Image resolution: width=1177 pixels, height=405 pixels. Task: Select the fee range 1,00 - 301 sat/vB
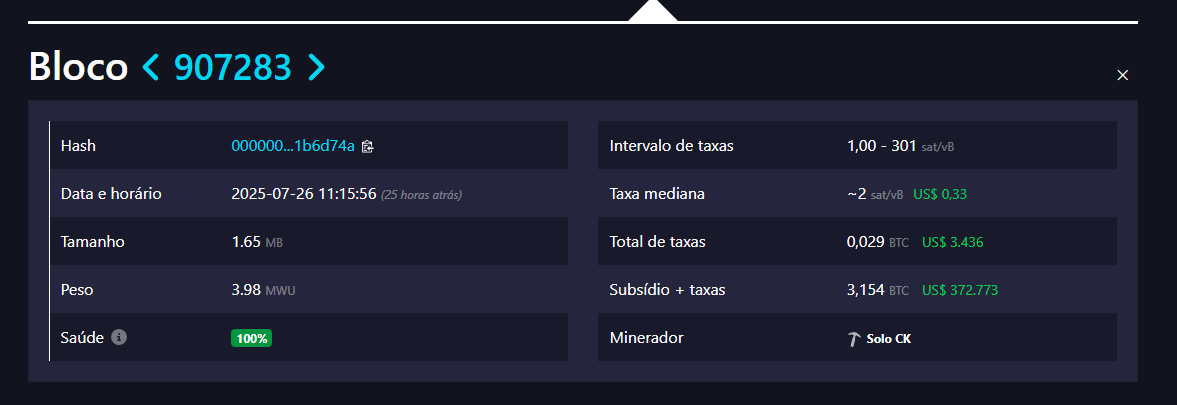900,146
